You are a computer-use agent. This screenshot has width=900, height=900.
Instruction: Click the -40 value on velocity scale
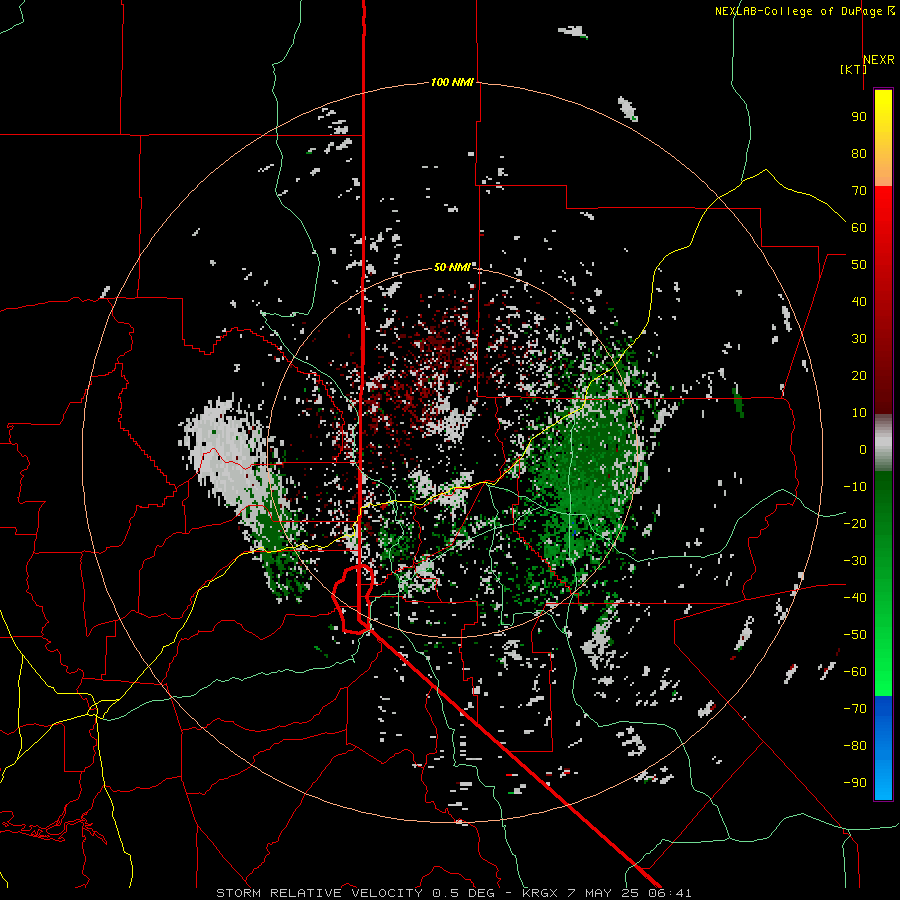(855, 598)
